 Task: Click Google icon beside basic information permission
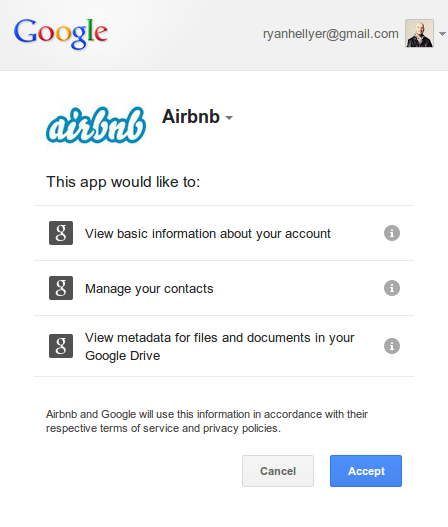click(61, 233)
